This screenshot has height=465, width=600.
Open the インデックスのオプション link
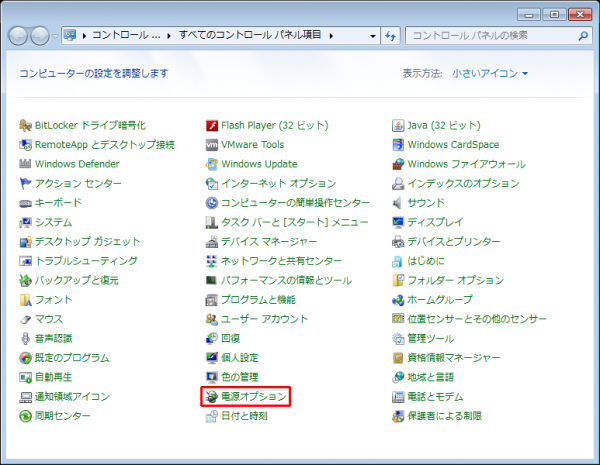(x=463, y=183)
